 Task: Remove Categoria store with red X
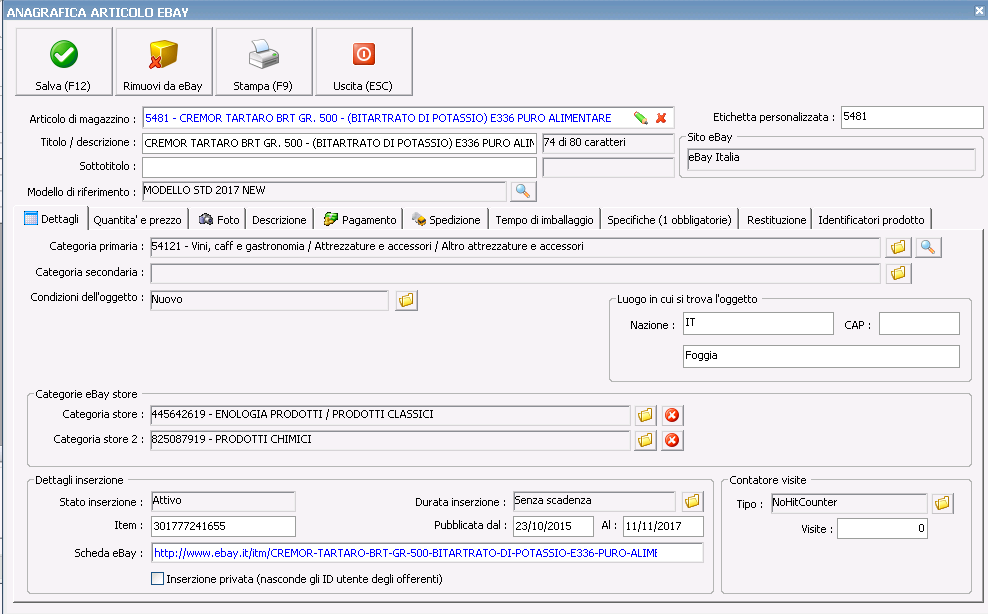(x=672, y=415)
